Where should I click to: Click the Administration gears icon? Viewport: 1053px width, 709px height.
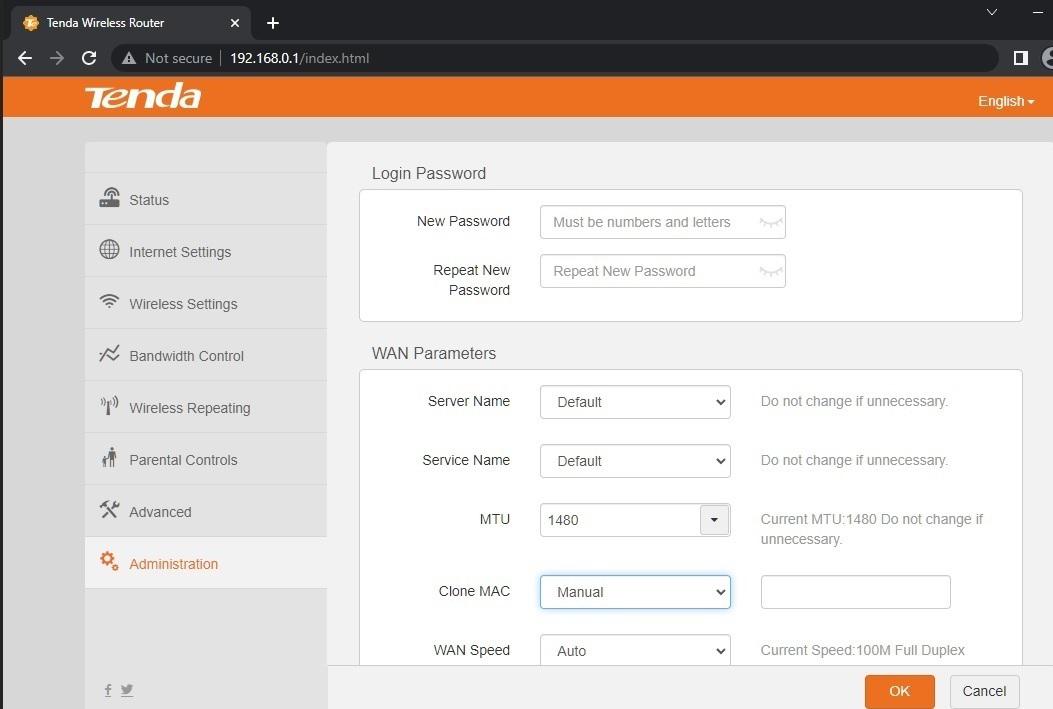pyautogui.click(x=109, y=561)
